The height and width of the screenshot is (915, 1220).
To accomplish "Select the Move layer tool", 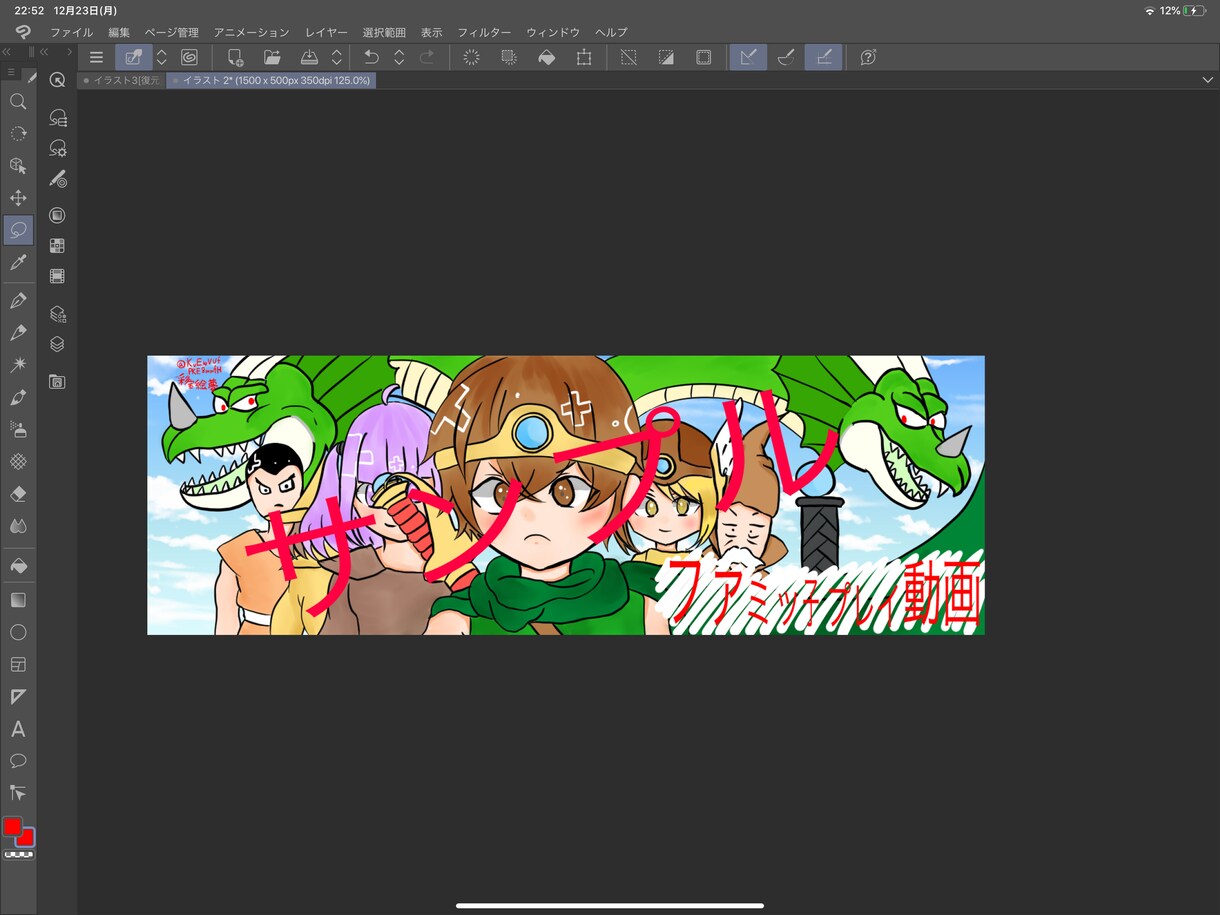I will pyautogui.click(x=18, y=198).
